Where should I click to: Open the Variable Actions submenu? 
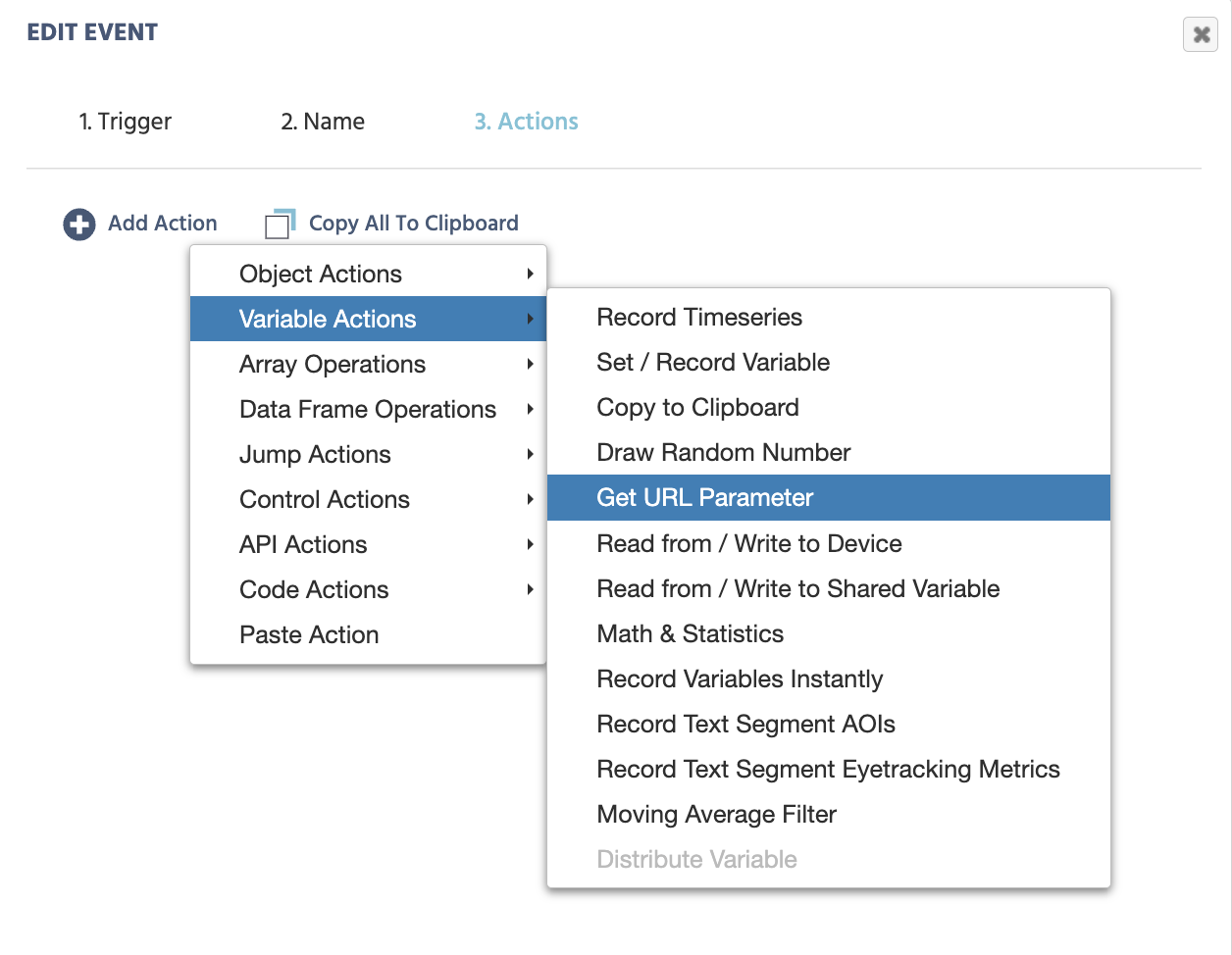pos(368,320)
